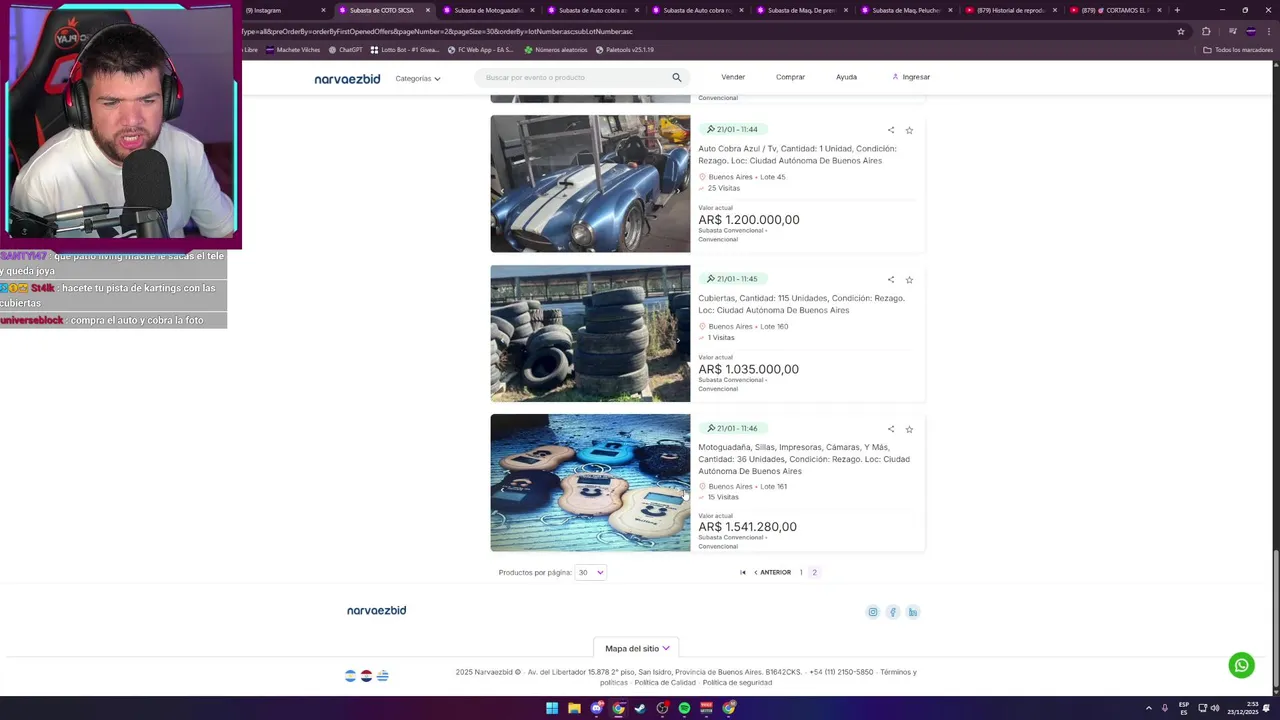
Task: Click the browser address bar URL
Action: click(x=437, y=31)
